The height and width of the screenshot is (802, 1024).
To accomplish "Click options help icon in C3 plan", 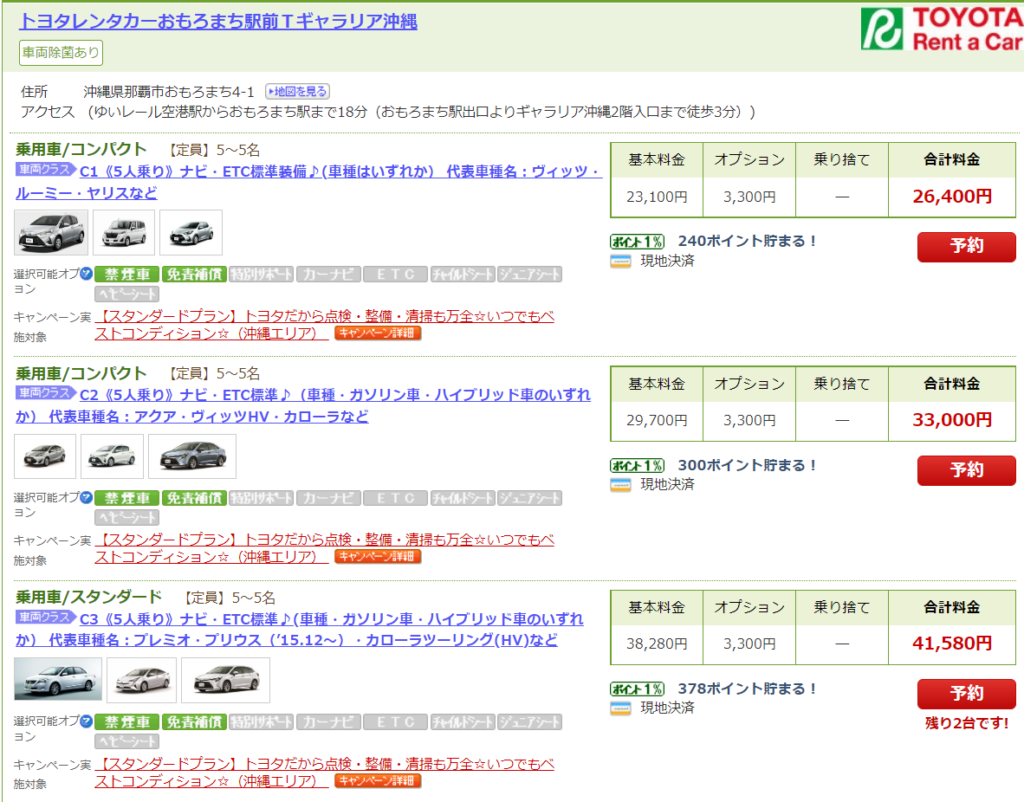I will pos(86,721).
